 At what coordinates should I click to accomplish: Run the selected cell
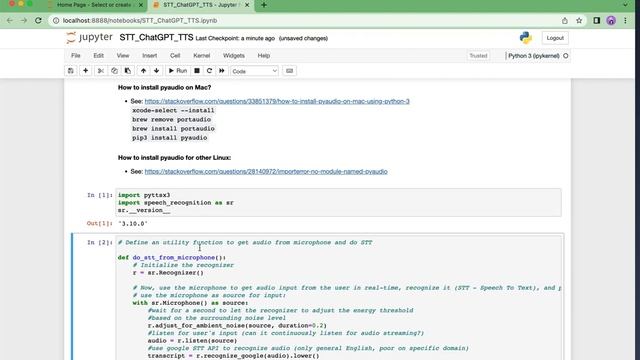[x=178, y=71]
